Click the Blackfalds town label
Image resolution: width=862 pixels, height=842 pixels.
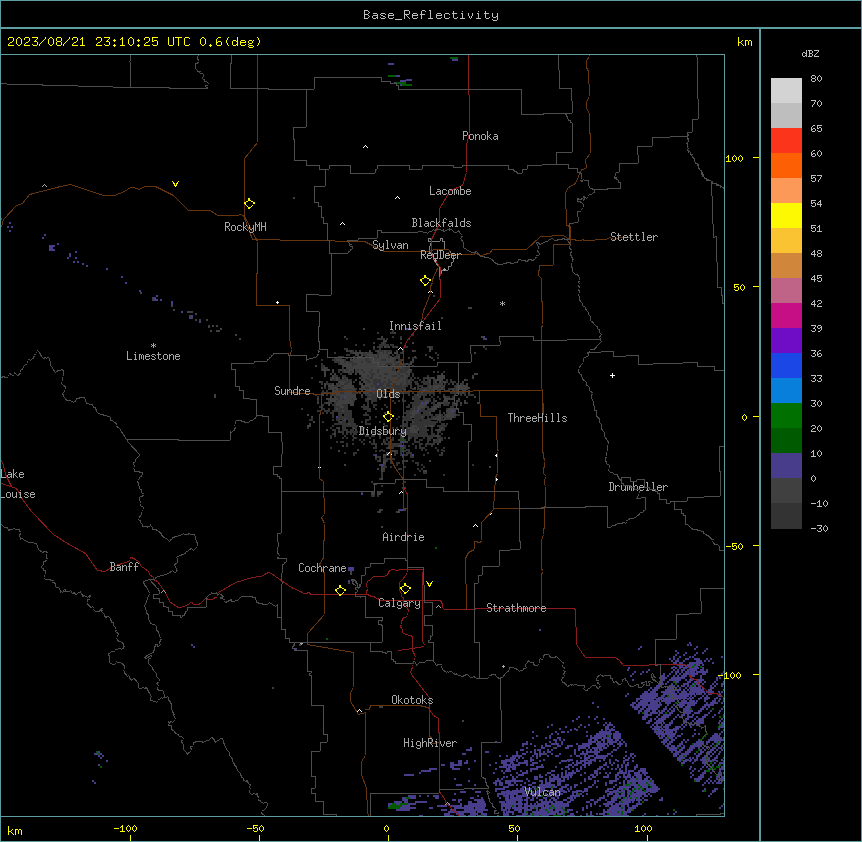[x=441, y=223]
